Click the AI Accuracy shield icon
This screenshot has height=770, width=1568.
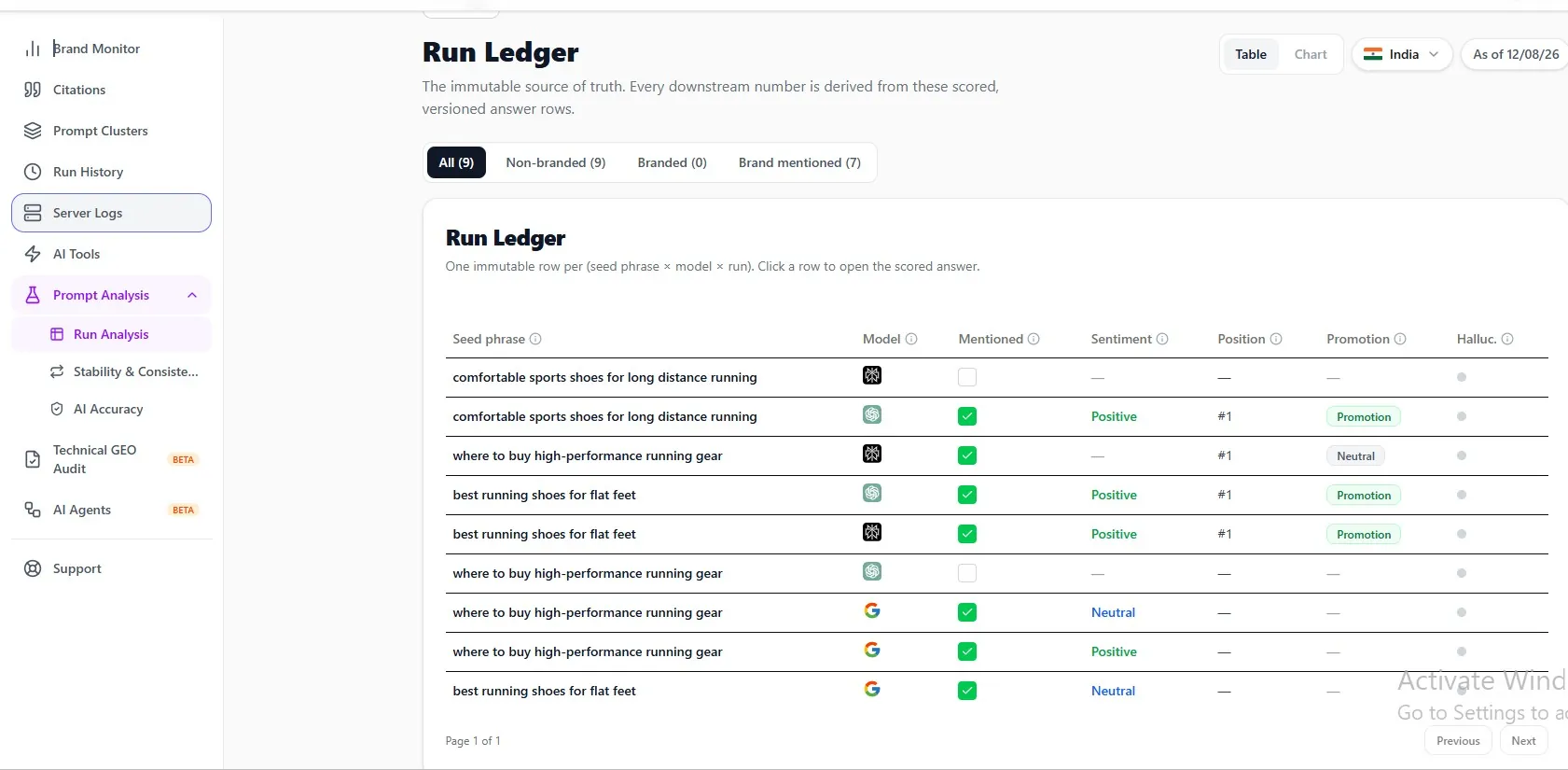[x=57, y=409]
